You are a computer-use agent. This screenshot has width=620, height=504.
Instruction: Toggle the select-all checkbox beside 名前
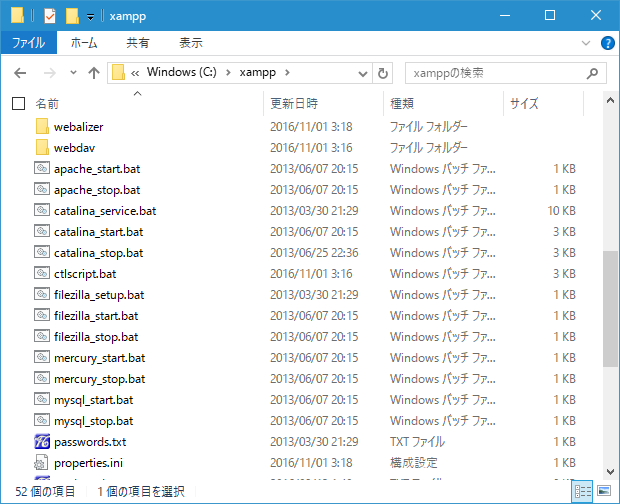pyautogui.click(x=19, y=104)
